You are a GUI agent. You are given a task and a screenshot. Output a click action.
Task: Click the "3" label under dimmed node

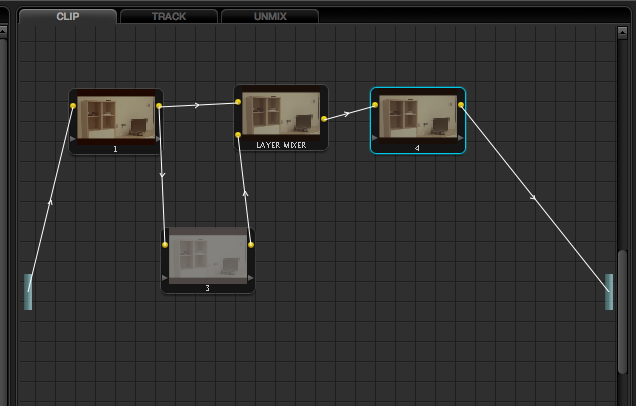tap(207, 288)
